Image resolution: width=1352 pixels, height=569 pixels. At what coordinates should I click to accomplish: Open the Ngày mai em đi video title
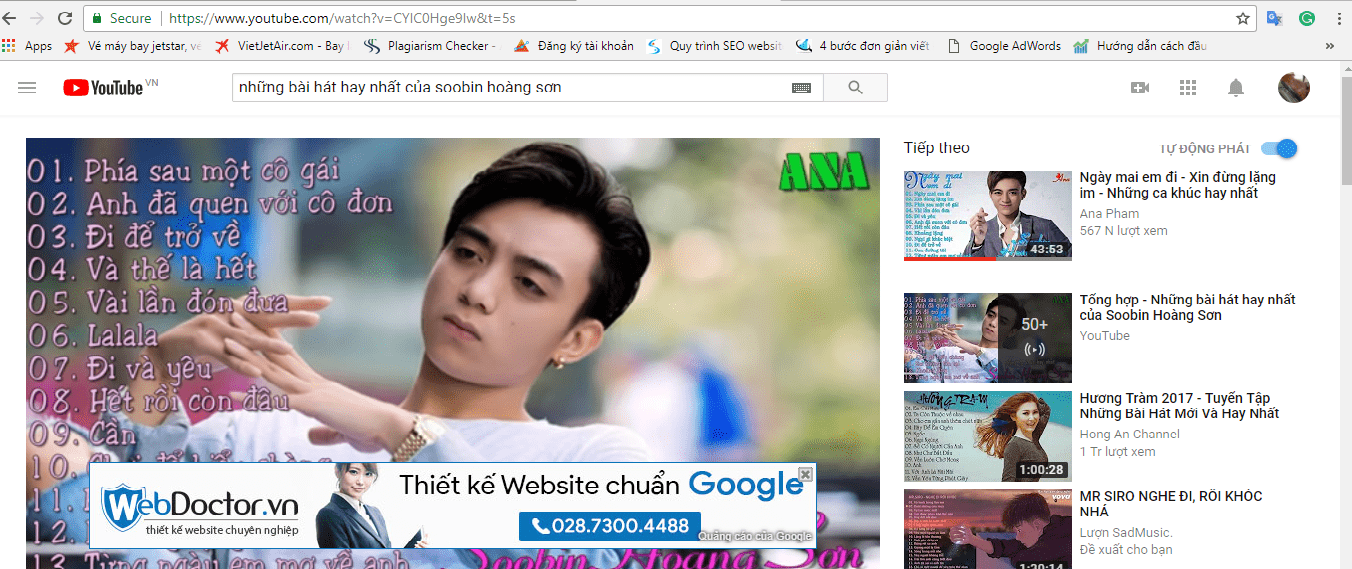[1178, 185]
